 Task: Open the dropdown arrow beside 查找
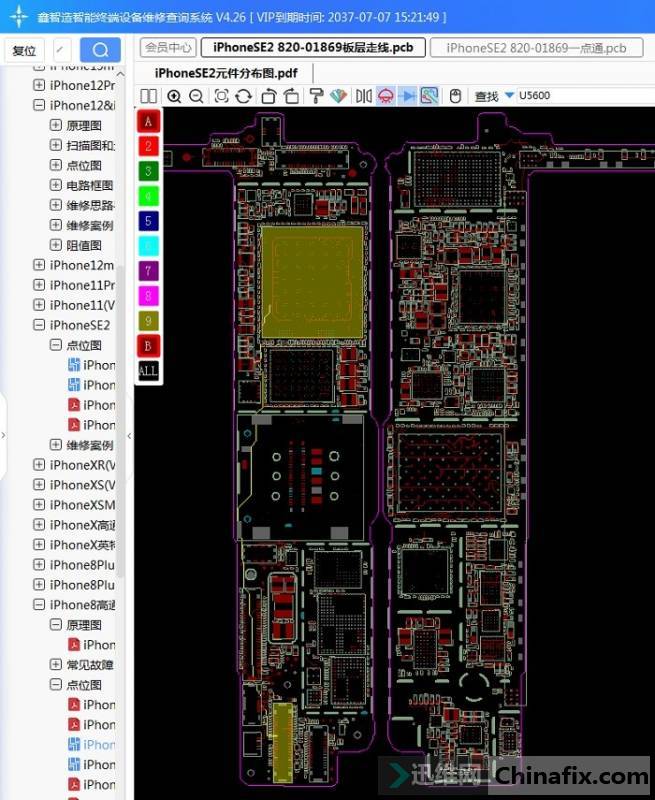(x=509, y=96)
